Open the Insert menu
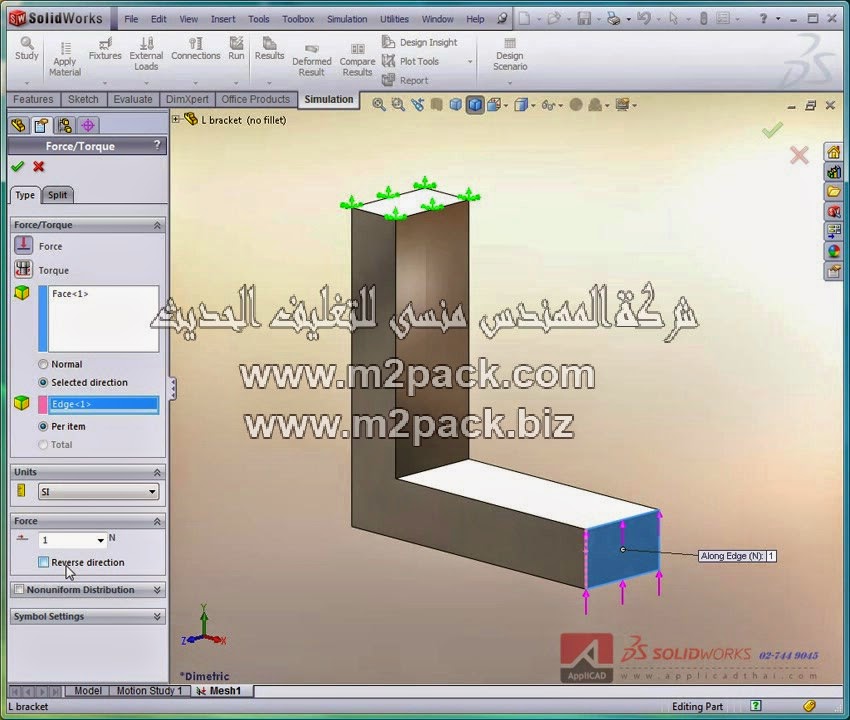This screenshot has height=720, width=850. coord(223,19)
